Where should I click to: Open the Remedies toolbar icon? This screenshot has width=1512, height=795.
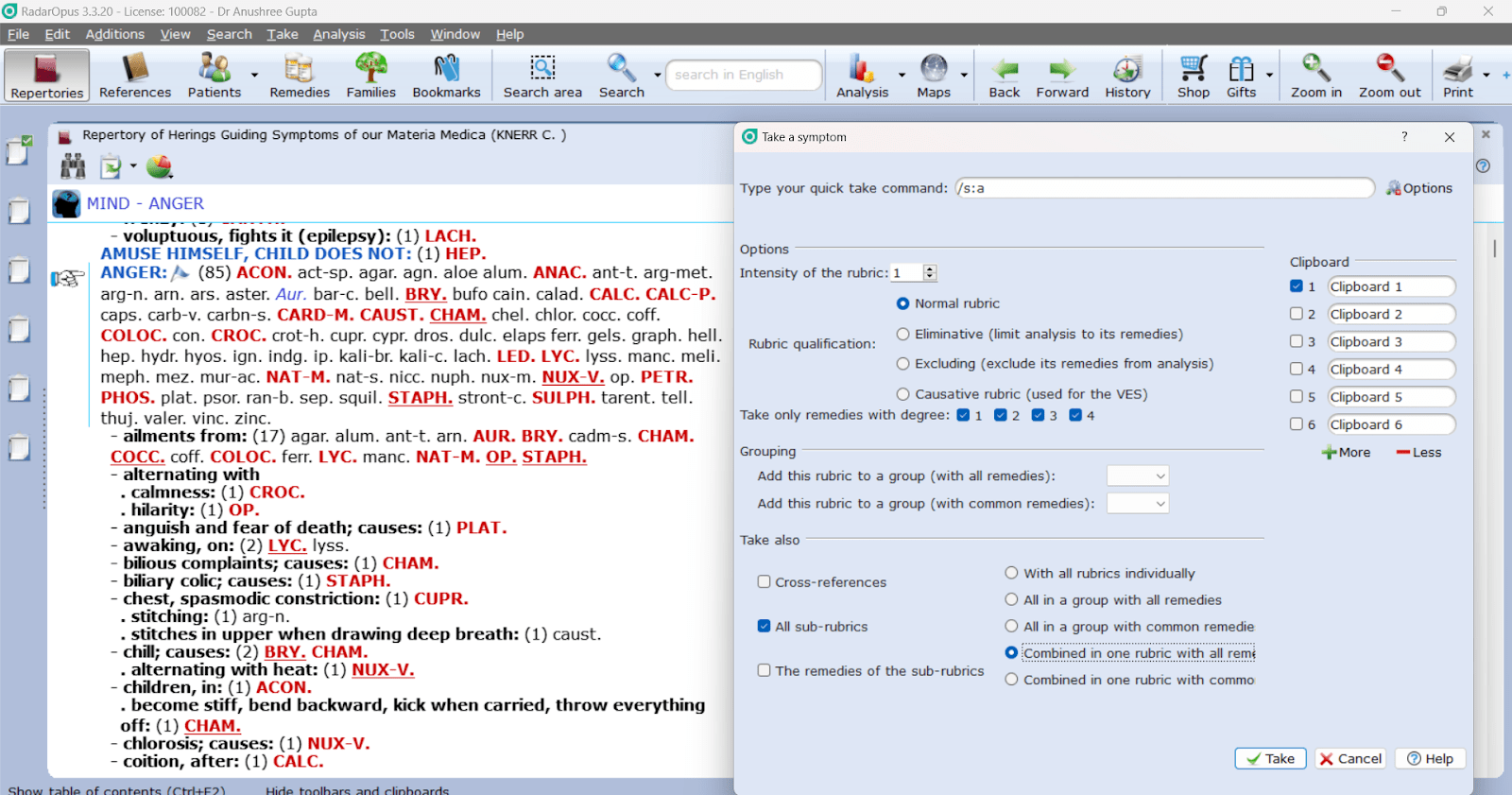coord(300,76)
